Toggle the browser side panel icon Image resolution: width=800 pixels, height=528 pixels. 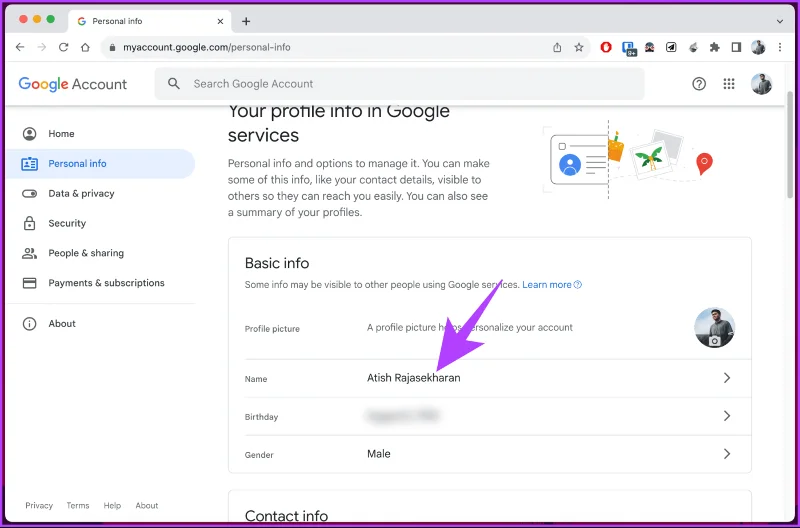[736, 47]
